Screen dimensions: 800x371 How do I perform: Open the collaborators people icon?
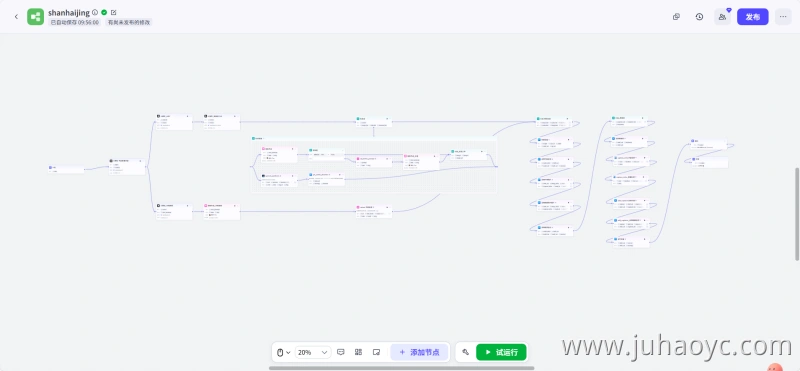(722, 17)
